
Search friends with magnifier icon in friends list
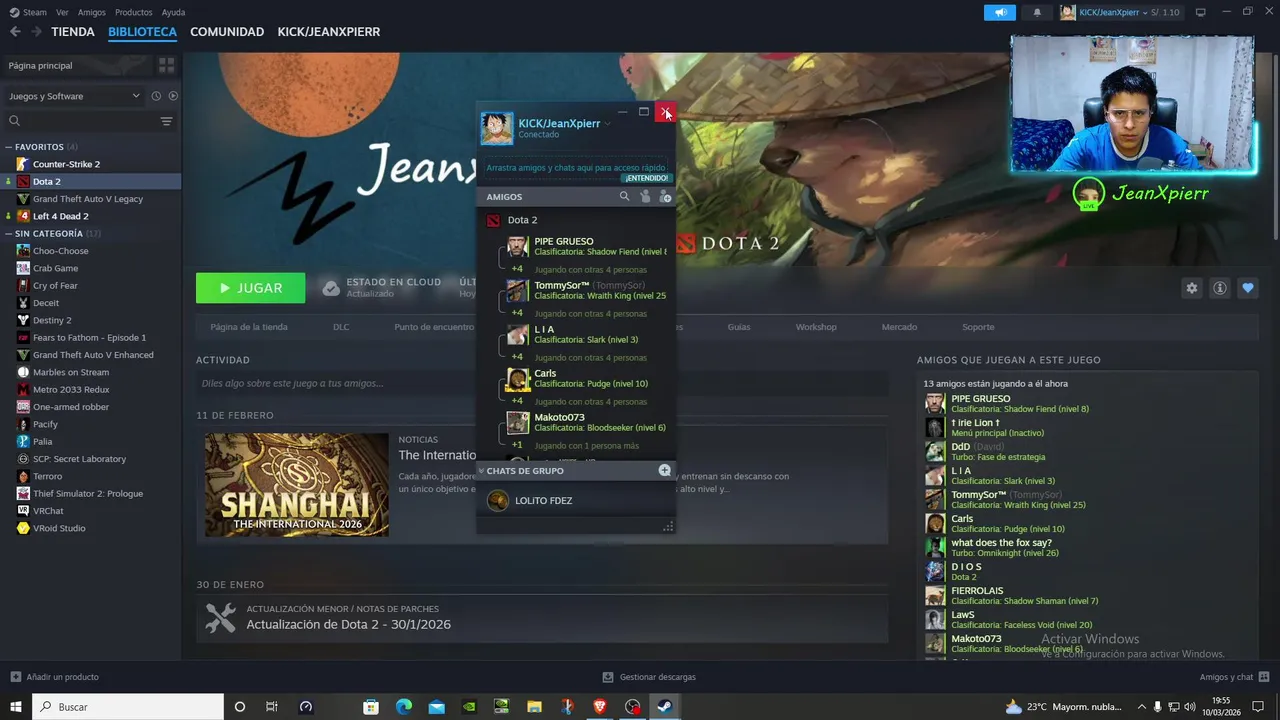point(624,197)
